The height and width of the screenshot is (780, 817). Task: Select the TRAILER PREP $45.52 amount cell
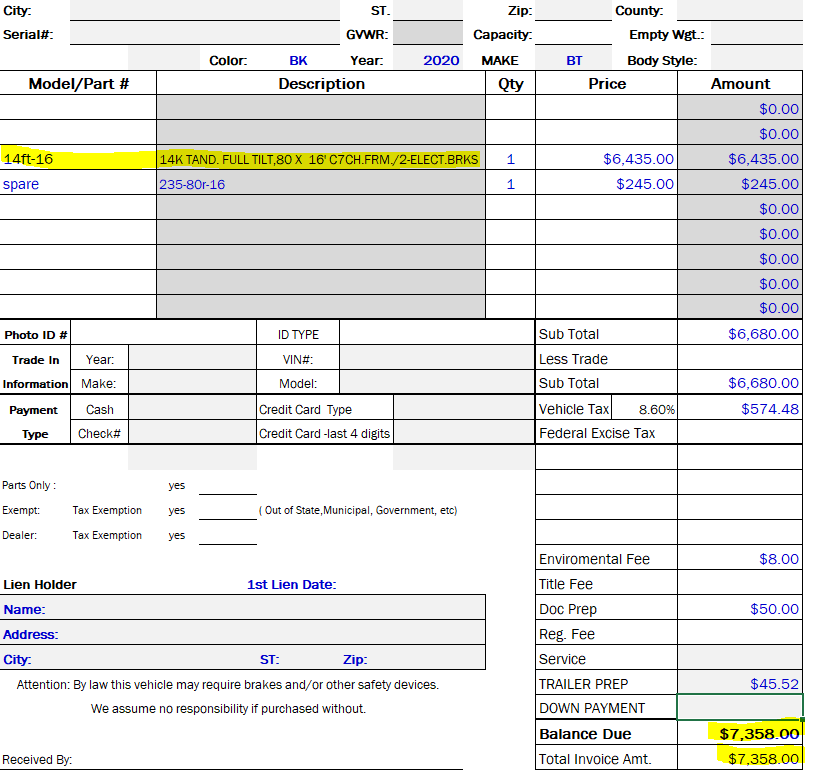(x=740, y=684)
